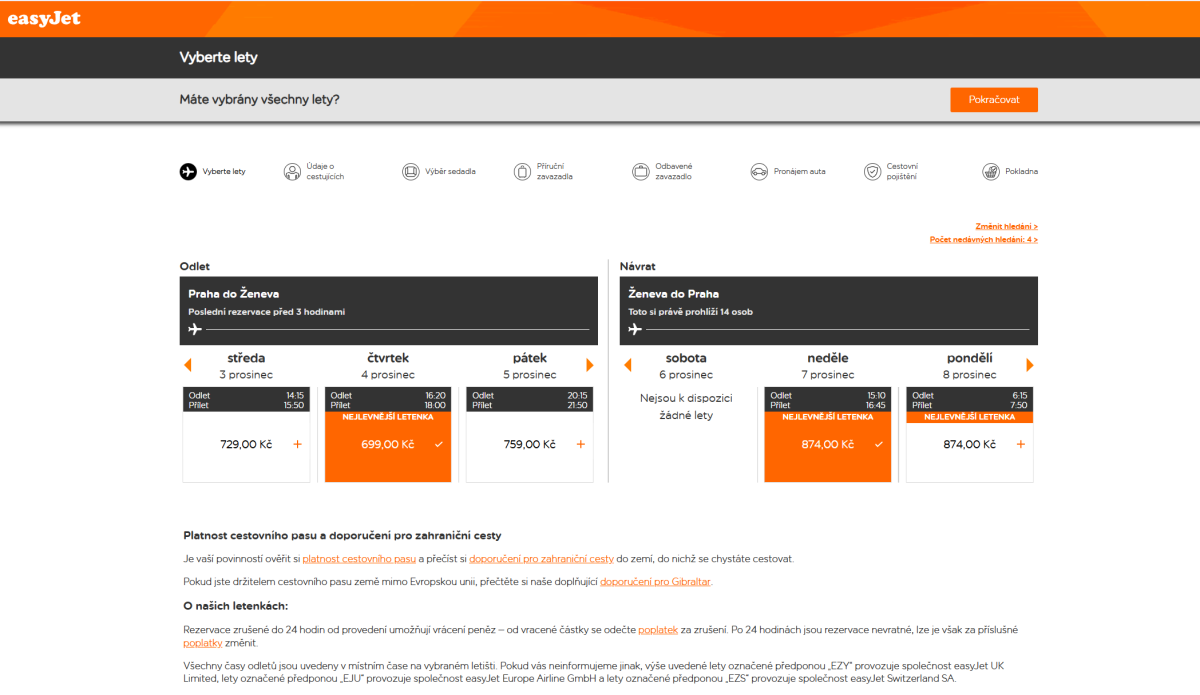Show earlier return dates with left arrow
1200x695 pixels.
(627, 365)
